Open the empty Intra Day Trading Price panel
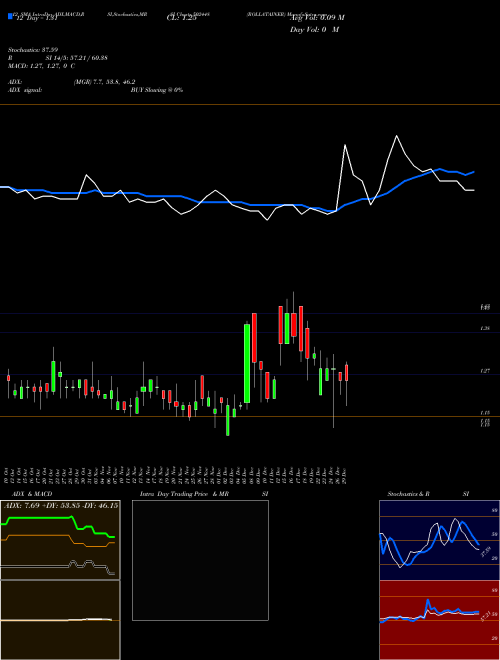Screen dimensions: 500x660 click(x=200, y=560)
